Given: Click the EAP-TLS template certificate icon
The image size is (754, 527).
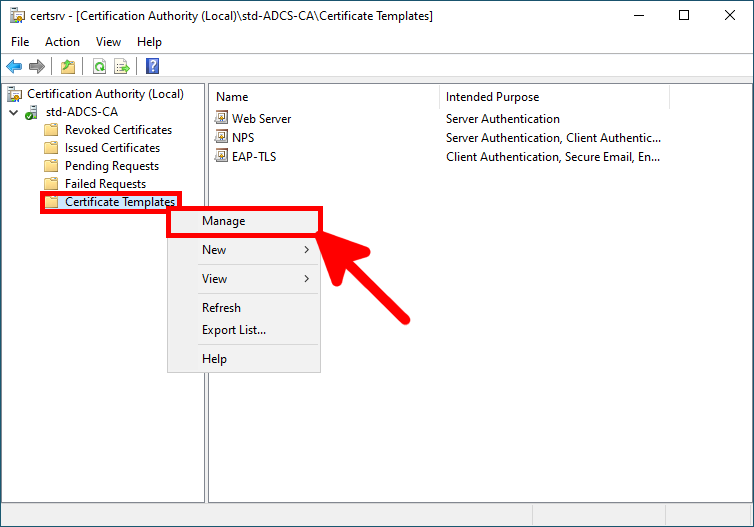Looking at the screenshot, I should [221, 156].
